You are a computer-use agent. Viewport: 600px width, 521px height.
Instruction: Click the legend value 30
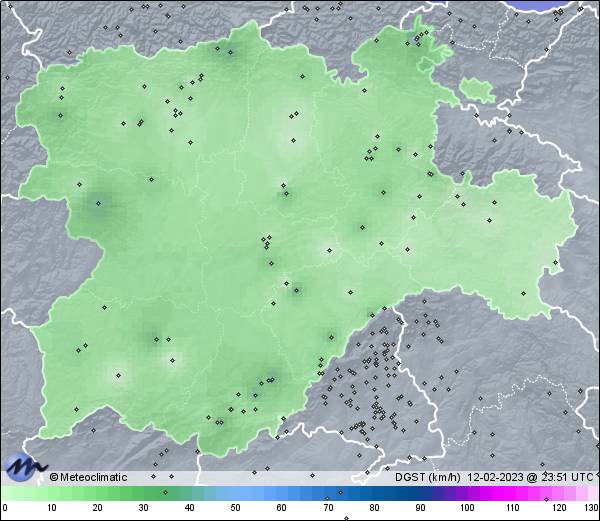[143, 508]
